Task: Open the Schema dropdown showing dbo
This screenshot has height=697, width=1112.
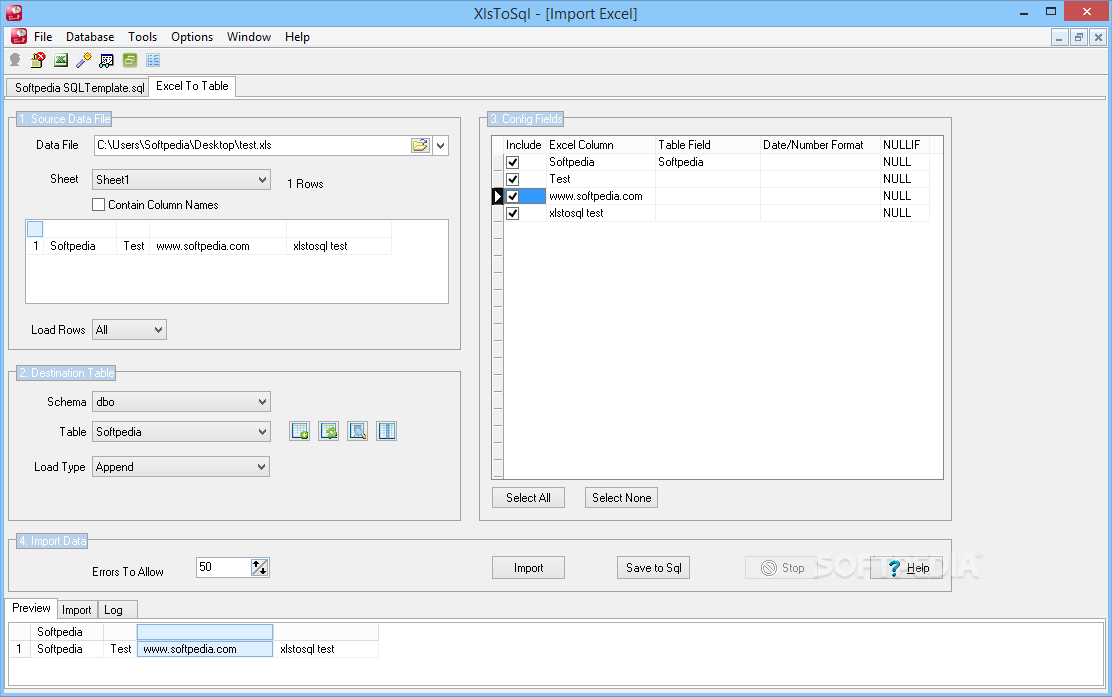Action: [182, 402]
